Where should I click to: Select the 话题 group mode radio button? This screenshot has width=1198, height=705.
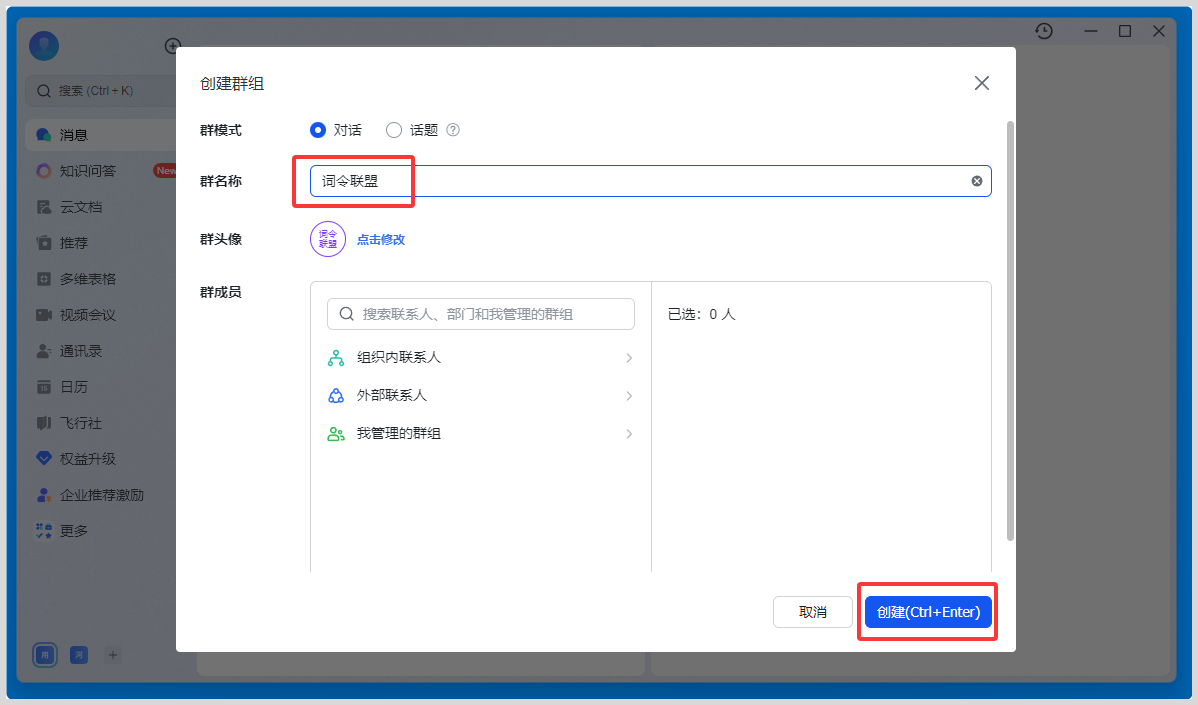(x=394, y=130)
